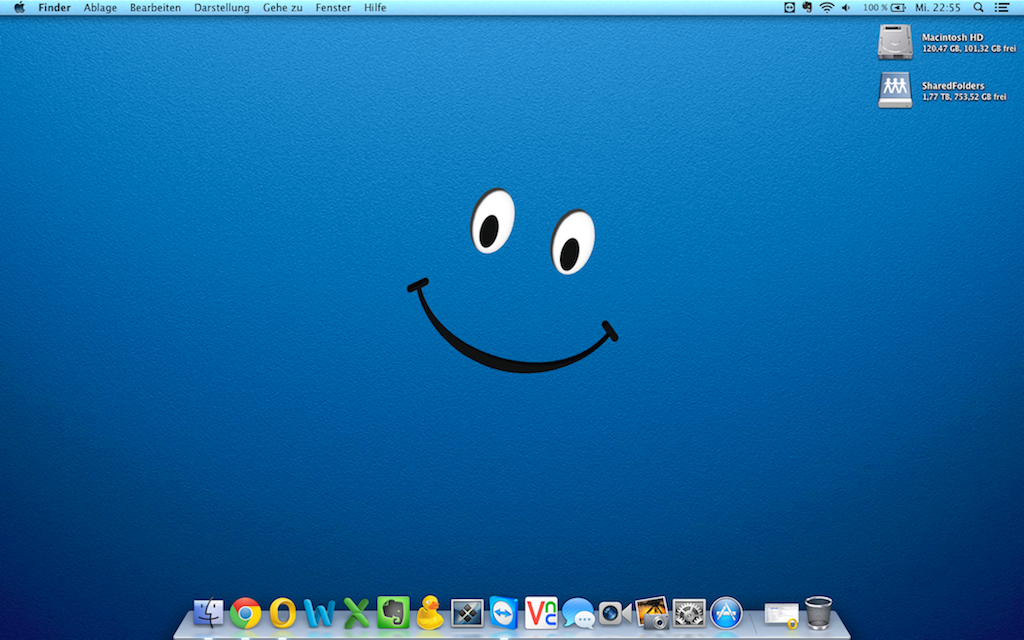Open the Trash in the Dock
The image size is (1024, 640).
818,612
